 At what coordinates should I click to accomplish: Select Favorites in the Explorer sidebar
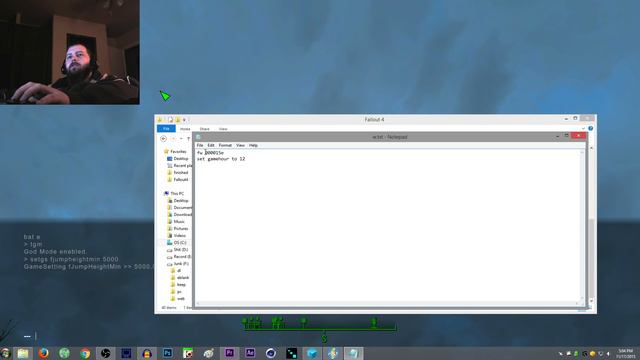coord(175,151)
